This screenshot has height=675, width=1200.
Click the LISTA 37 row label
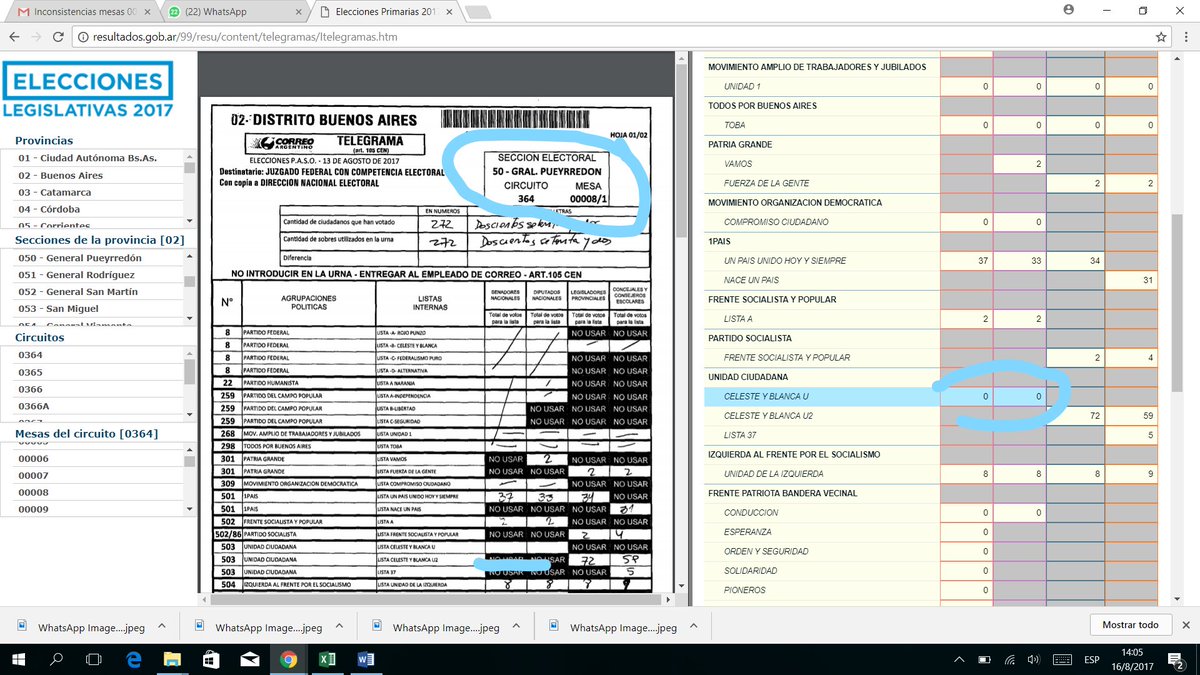[740, 435]
